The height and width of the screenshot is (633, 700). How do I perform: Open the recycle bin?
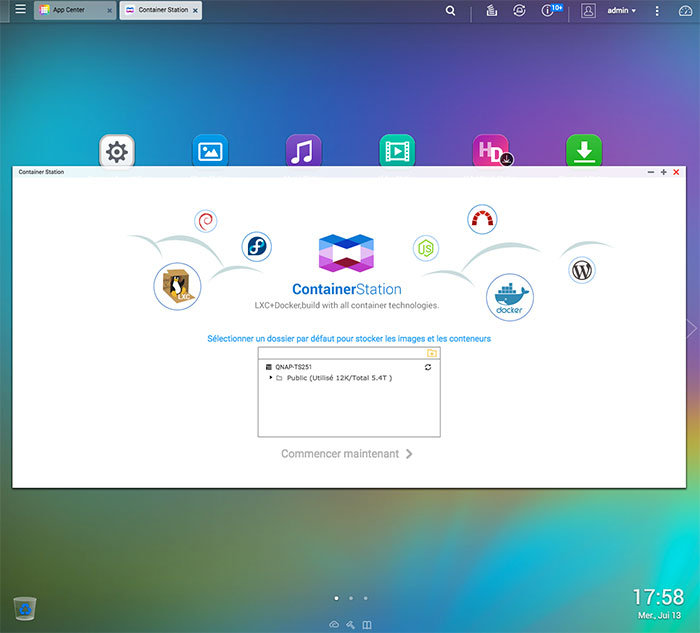pos(25,608)
